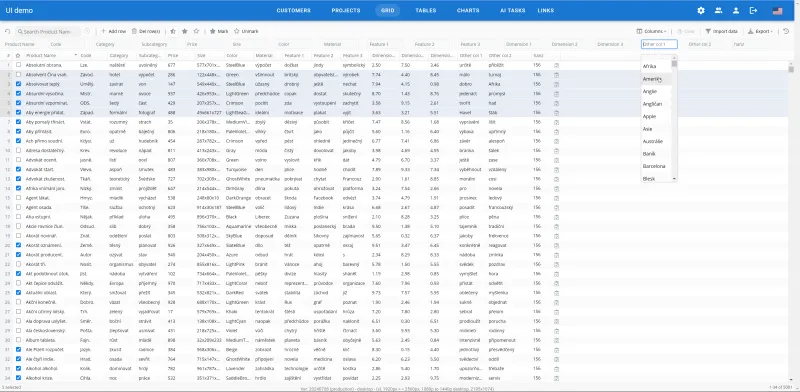Focus the Other col 1 filter field

[659, 44]
